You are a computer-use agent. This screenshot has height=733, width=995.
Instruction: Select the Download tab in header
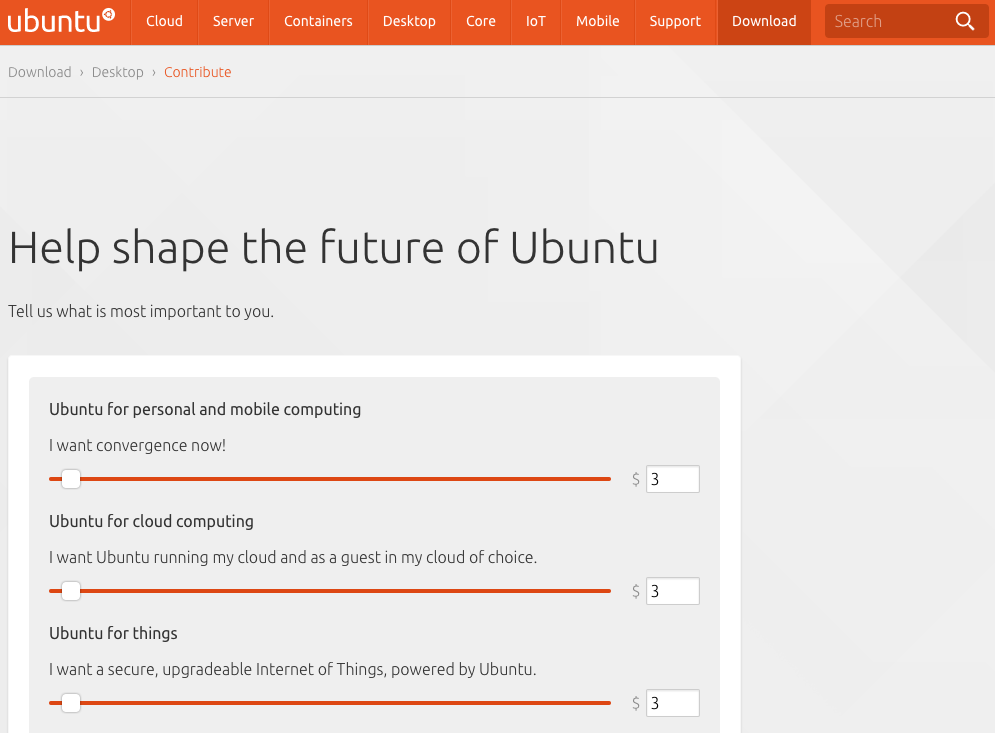pos(764,21)
